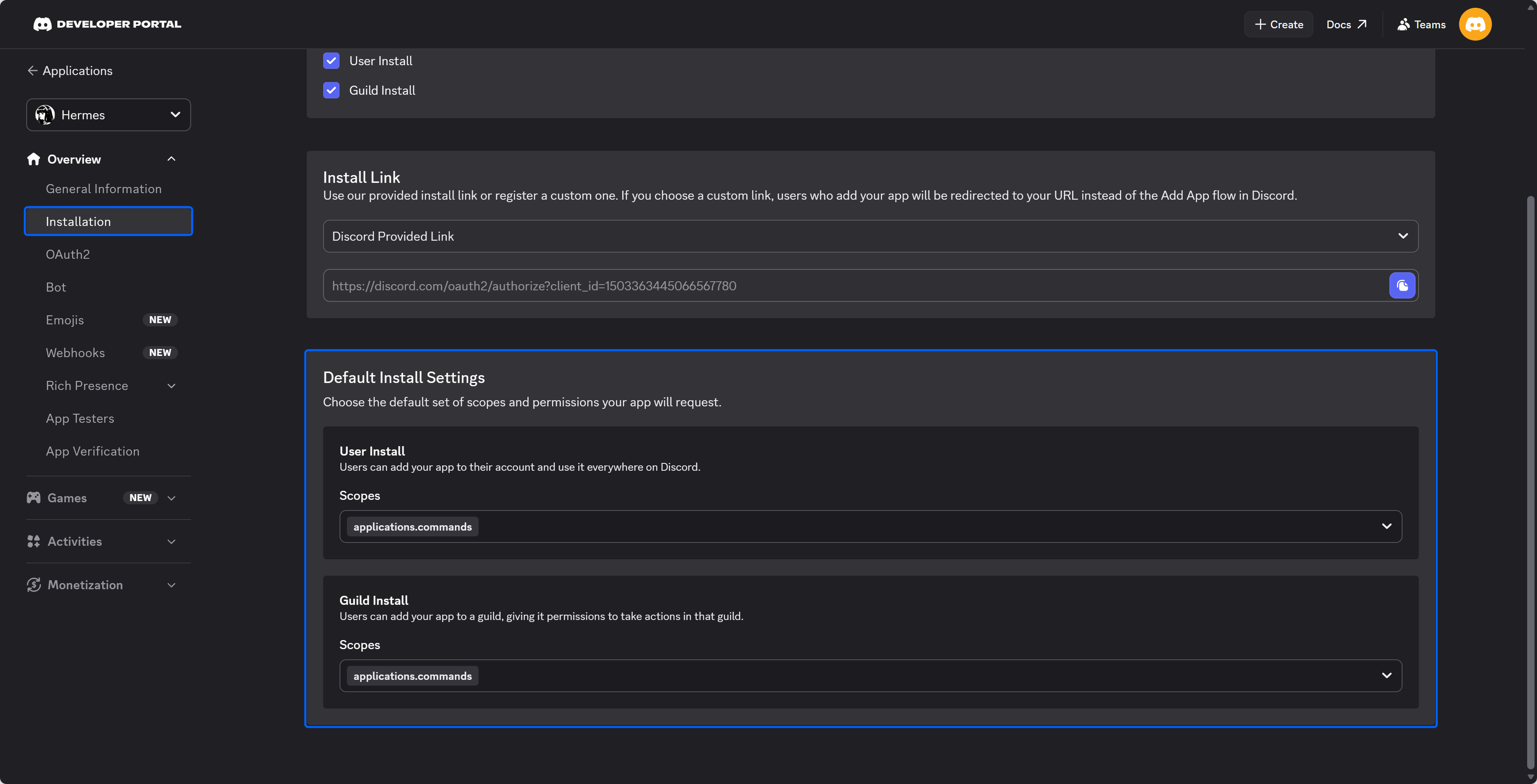Open the User Install scopes dropdown arrow
Image resolution: width=1537 pixels, height=784 pixels.
(x=1386, y=526)
